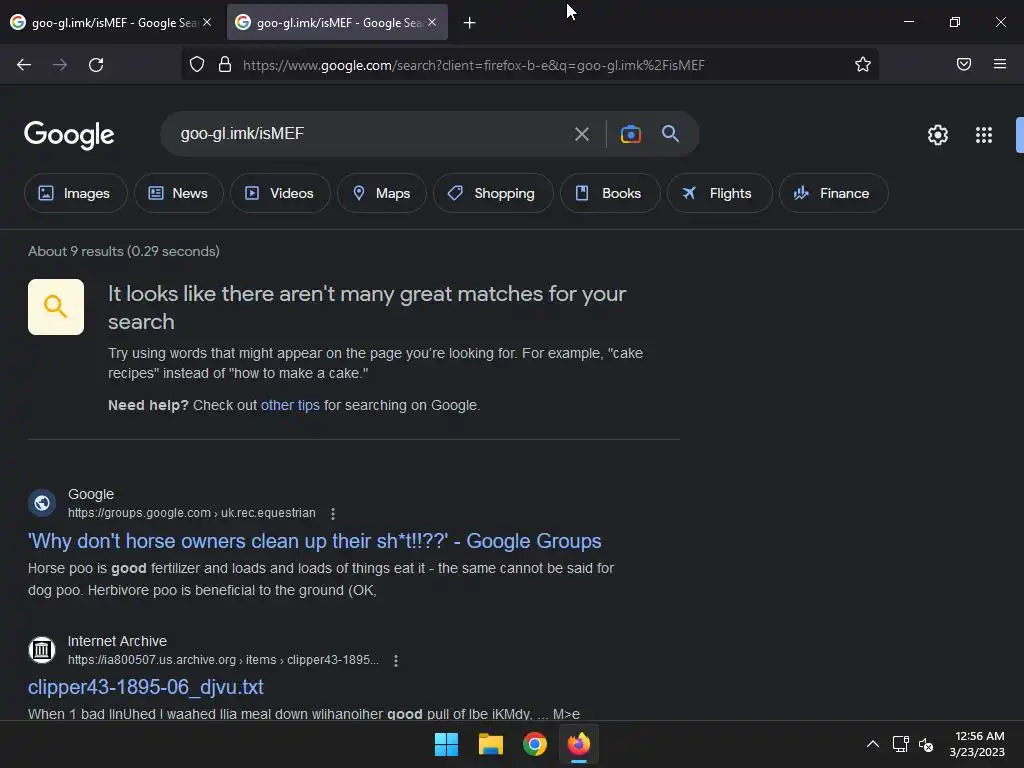Click the Google logo
Viewport: 1024px width, 768px height.
pos(69,135)
